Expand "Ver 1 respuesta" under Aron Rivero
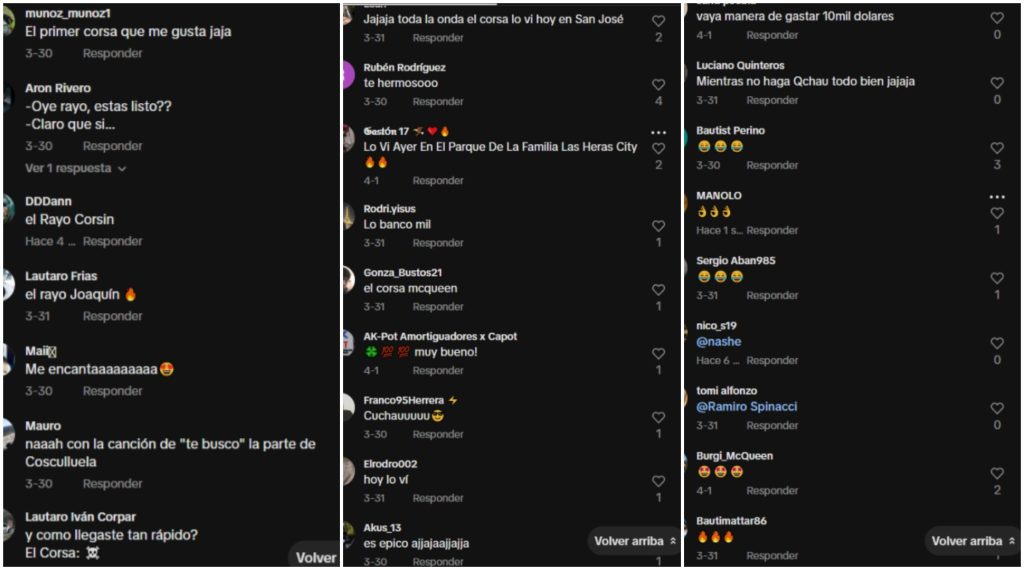Viewport: 1024px width, 570px height. tap(75, 168)
